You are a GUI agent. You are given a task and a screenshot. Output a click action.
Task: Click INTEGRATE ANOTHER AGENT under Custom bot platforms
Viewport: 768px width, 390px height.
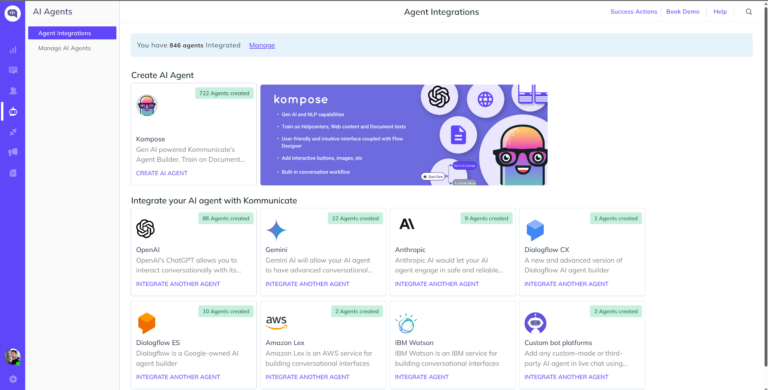tap(566, 377)
